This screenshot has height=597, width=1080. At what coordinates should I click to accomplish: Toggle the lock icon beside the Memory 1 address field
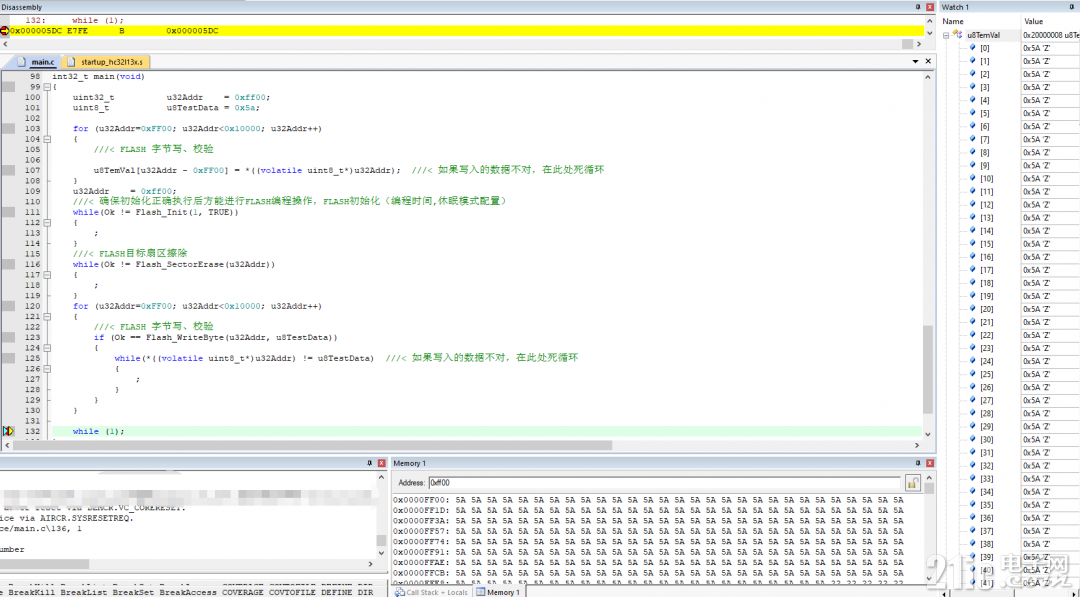(913, 483)
